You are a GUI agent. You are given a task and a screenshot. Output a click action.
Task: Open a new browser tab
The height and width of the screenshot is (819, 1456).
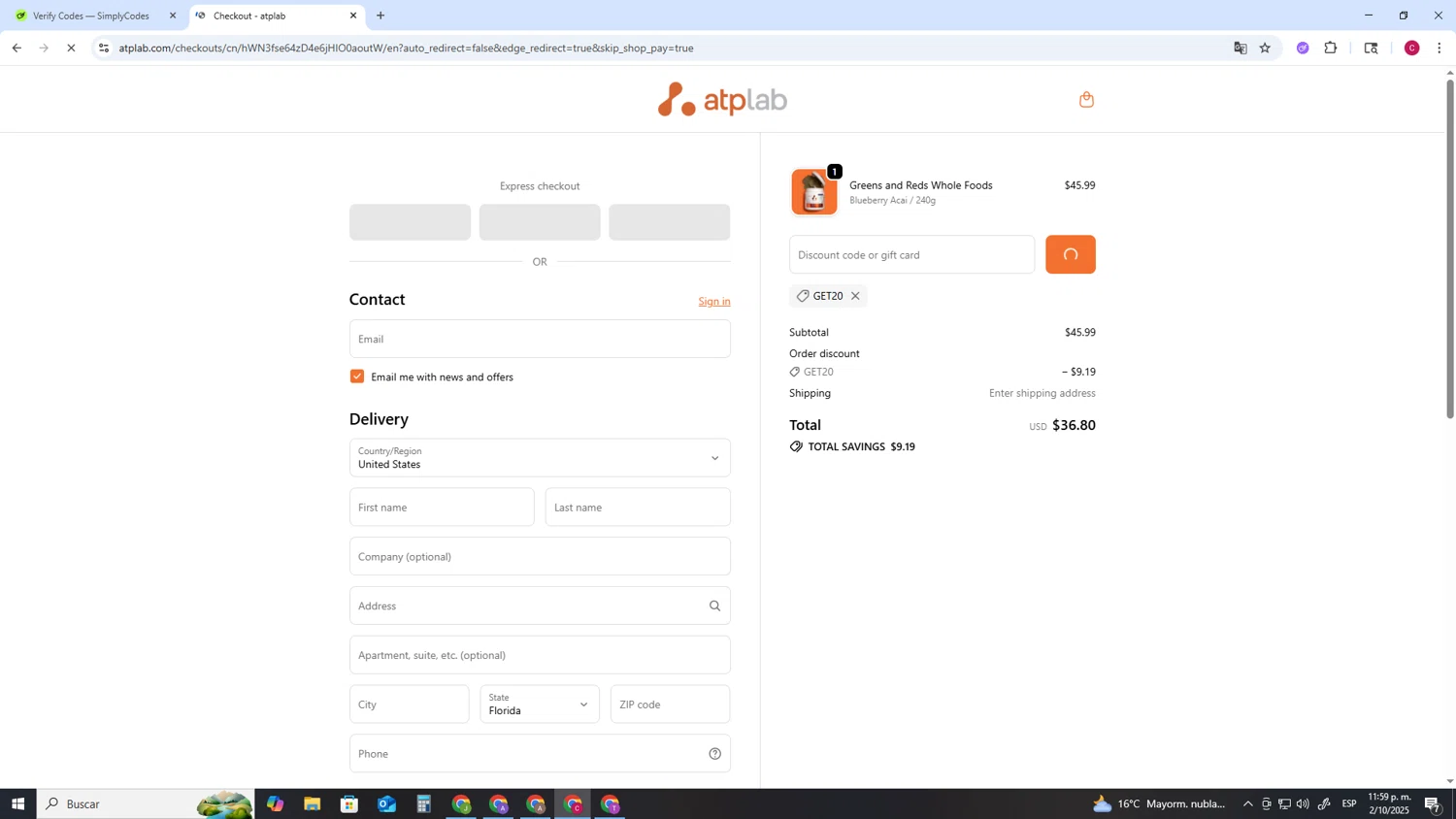pos(381,16)
